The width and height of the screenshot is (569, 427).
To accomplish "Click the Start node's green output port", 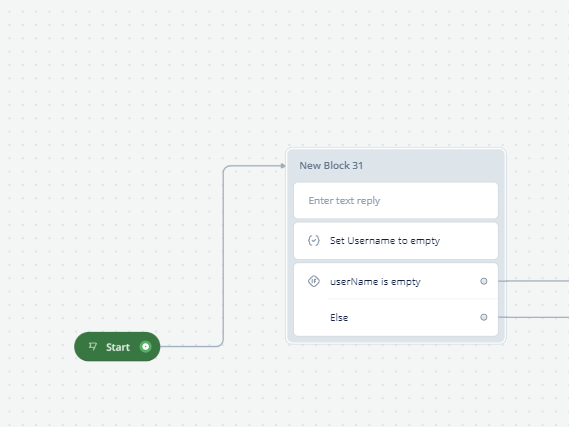I will click(146, 347).
